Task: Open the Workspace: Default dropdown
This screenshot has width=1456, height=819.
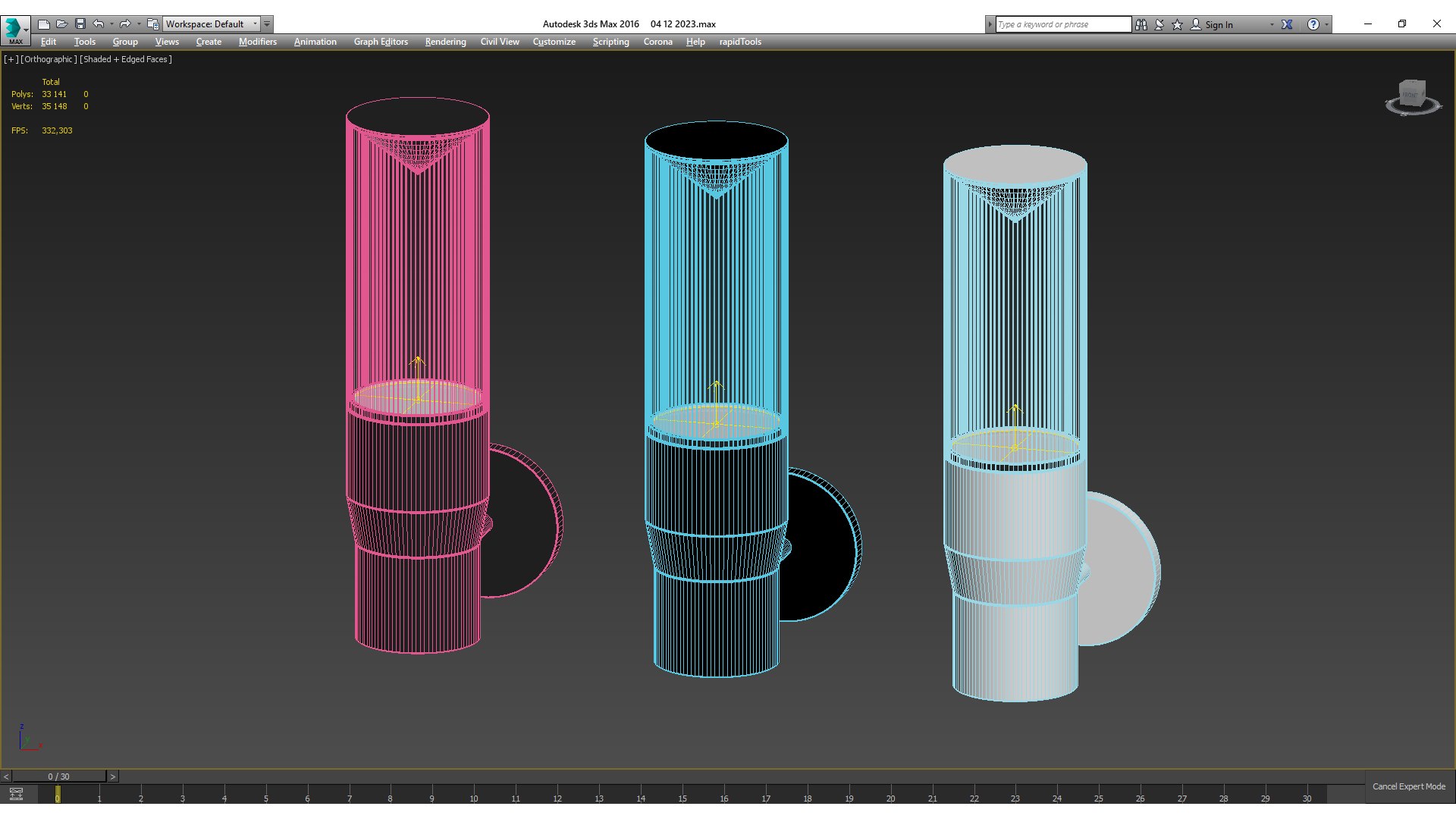Action: [x=212, y=24]
